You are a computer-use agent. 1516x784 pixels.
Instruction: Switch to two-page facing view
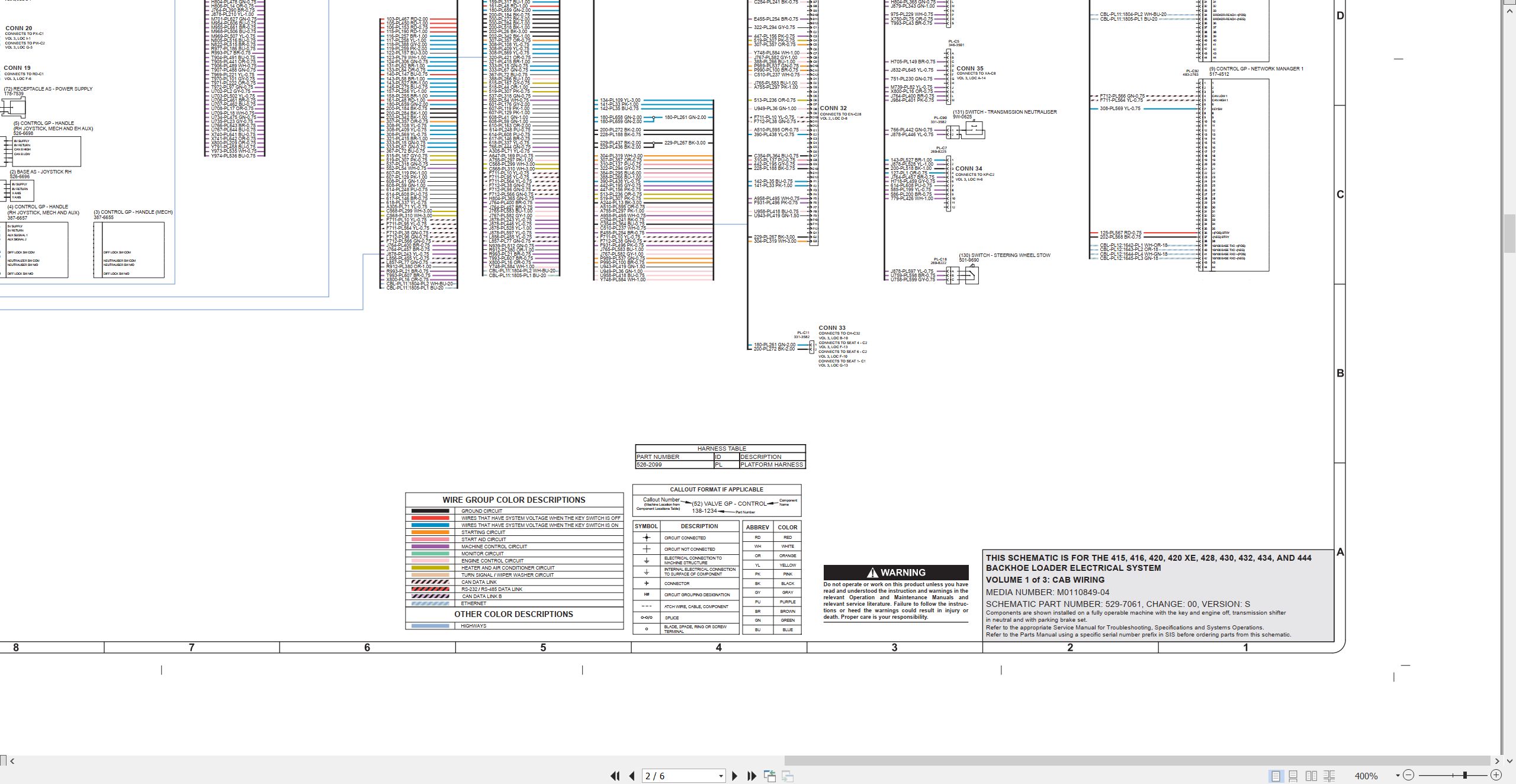click(x=1312, y=776)
